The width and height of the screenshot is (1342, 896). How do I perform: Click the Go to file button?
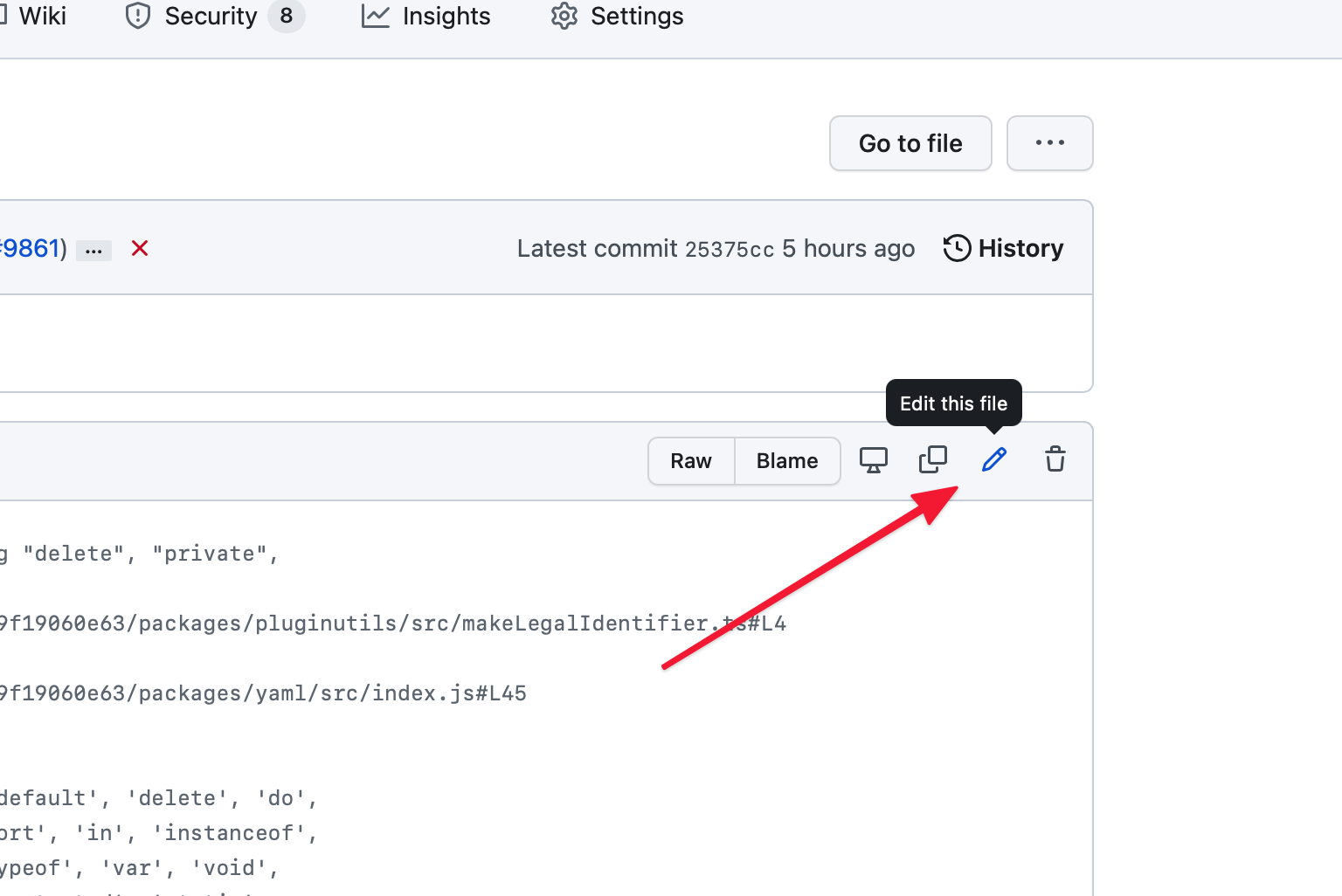pyautogui.click(x=910, y=143)
